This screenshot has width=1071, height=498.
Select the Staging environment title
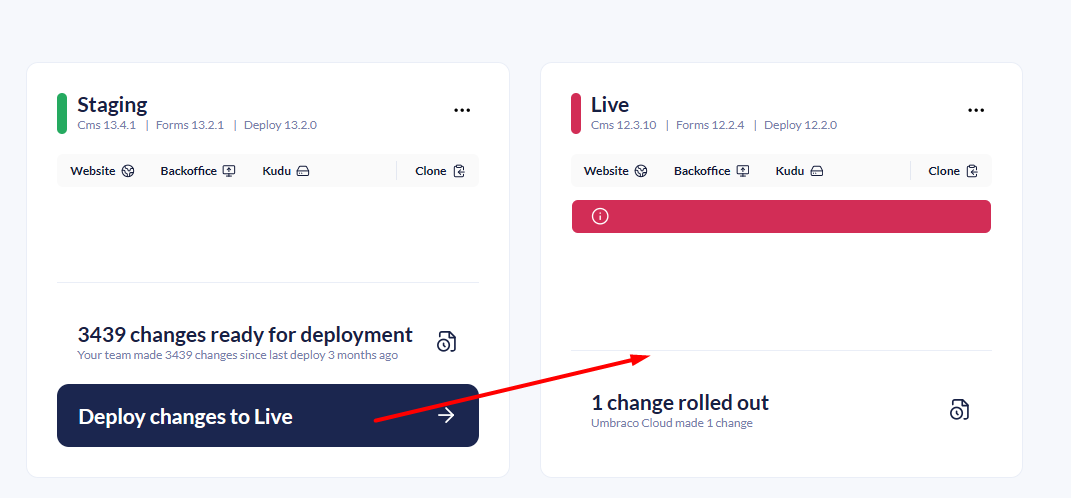[112, 104]
